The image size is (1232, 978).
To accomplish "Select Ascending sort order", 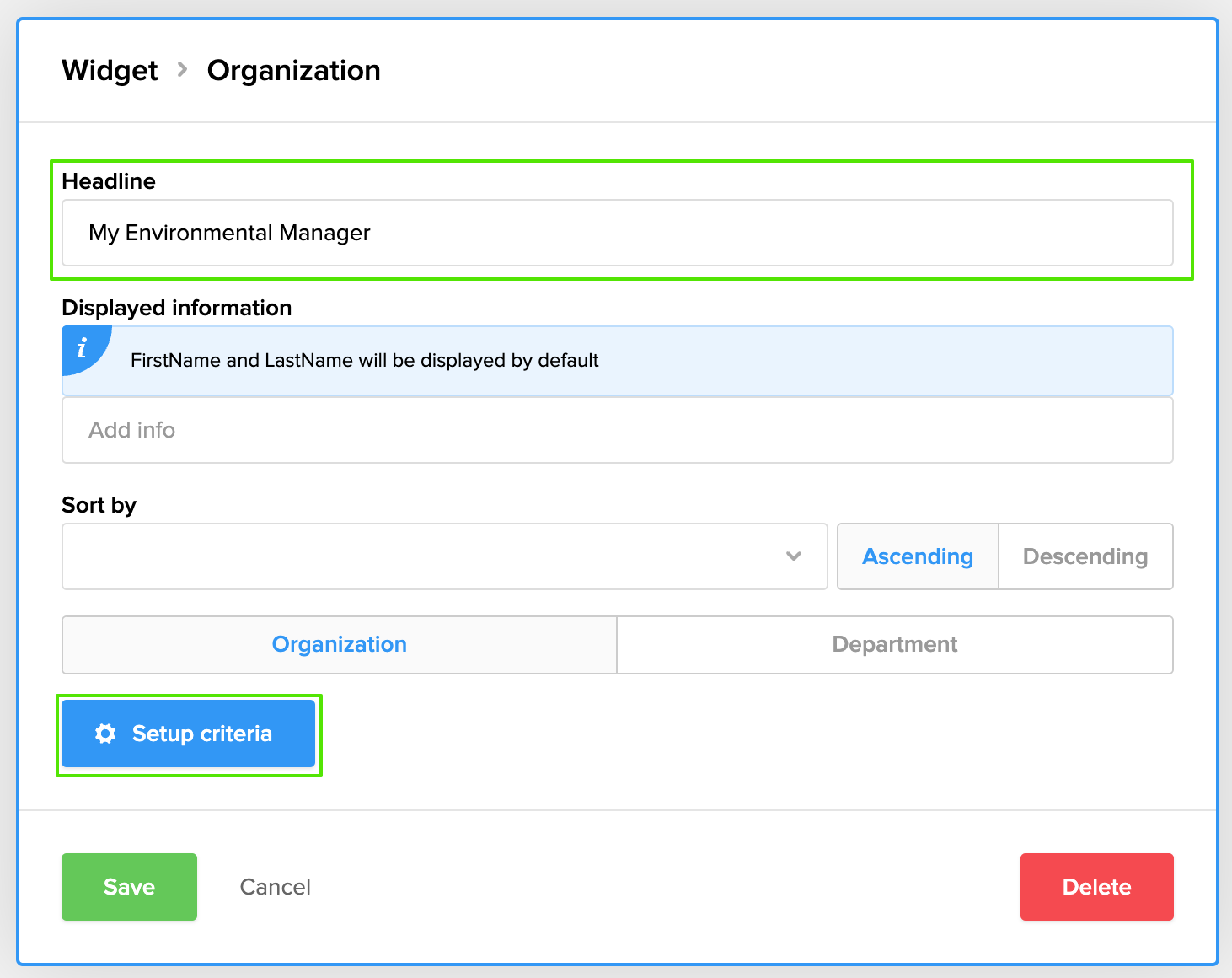I will [917, 556].
